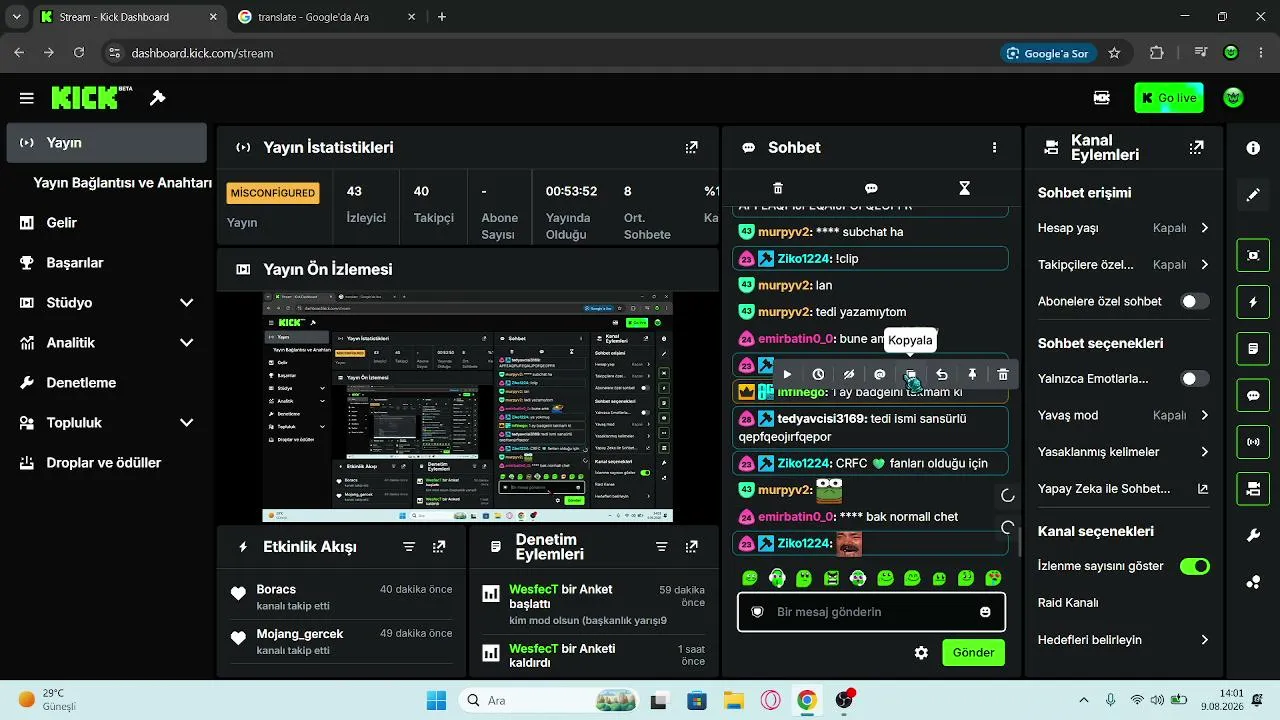Click the speech bubble icon under Sohbet header
This screenshot has width=1280, height=720.
tap(871, 188)
